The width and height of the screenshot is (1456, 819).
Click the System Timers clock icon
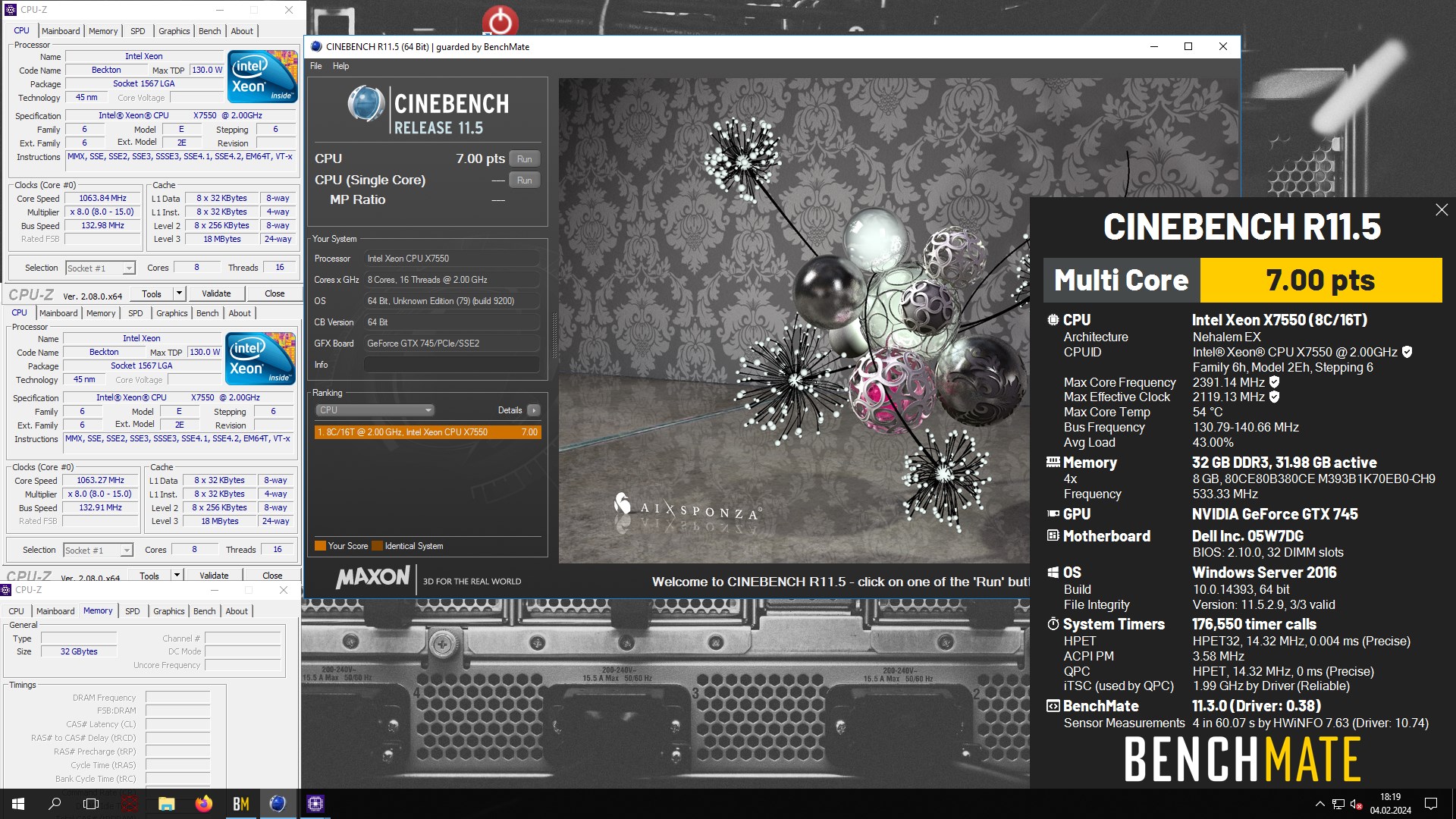click(x=1053, y=623)
